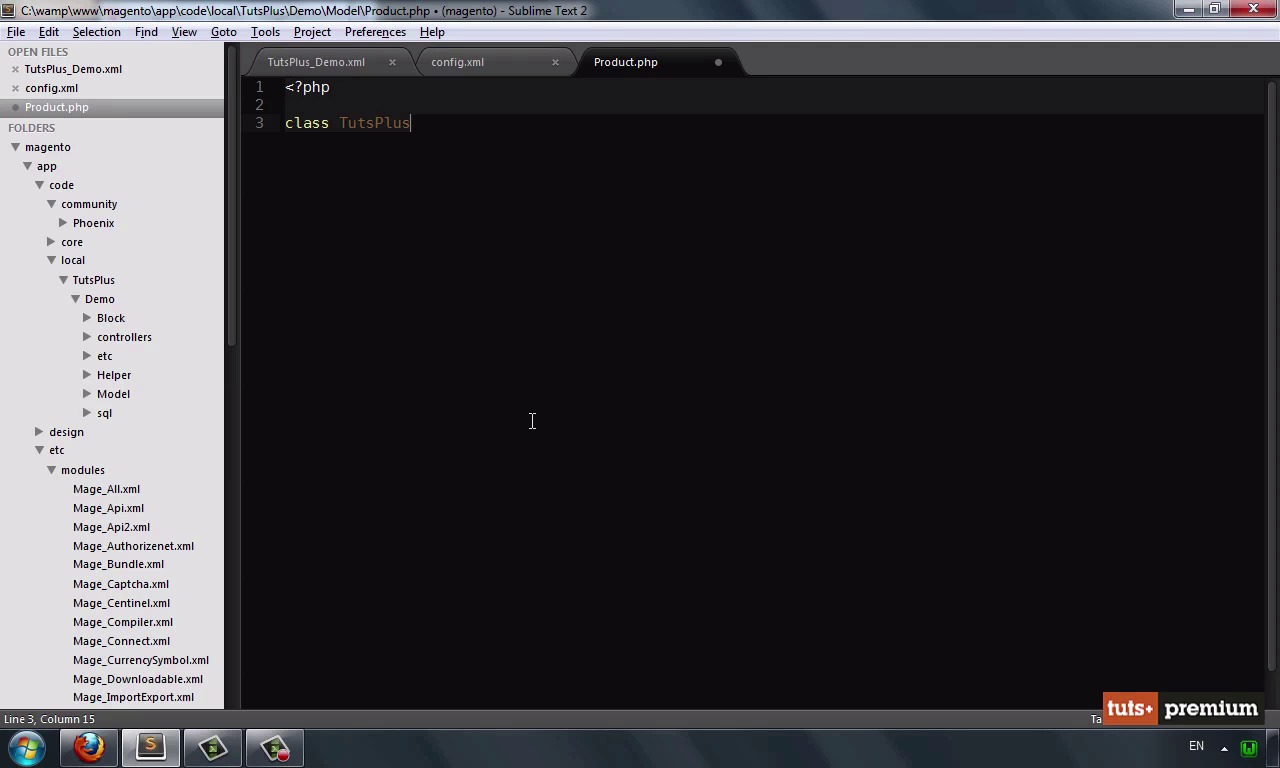Collapse the code folder
The image size is (1280, 768).
[x=39, y=185]
